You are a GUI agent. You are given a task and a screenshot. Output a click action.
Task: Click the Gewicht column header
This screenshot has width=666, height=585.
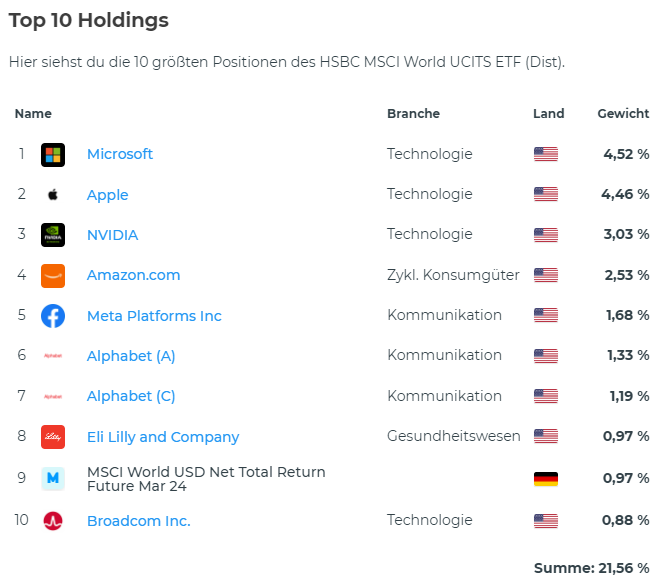point(623,114)
